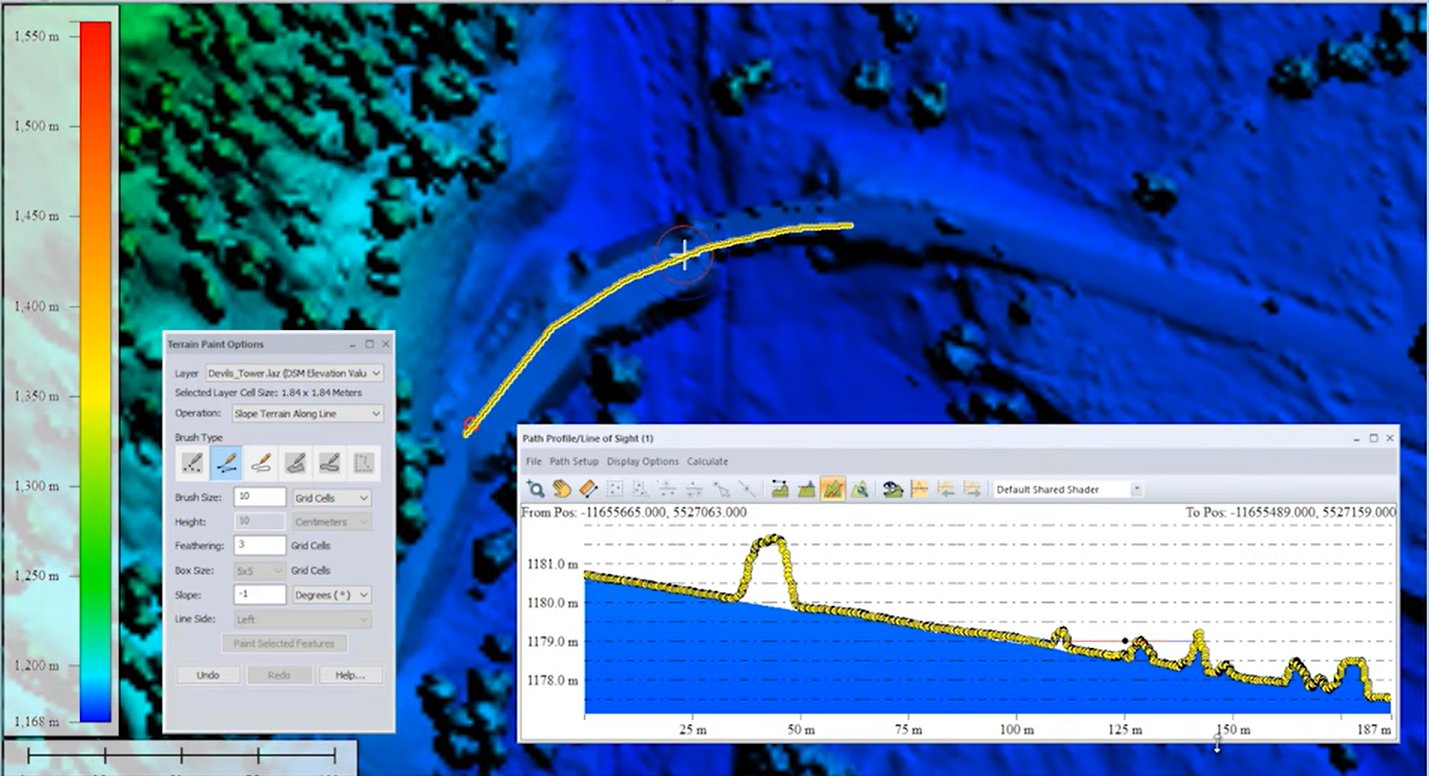This screenshot has width=1429, height=776.
Task: Open the Slope units dropdown Degrees
Action: click(x=332, y=594)
